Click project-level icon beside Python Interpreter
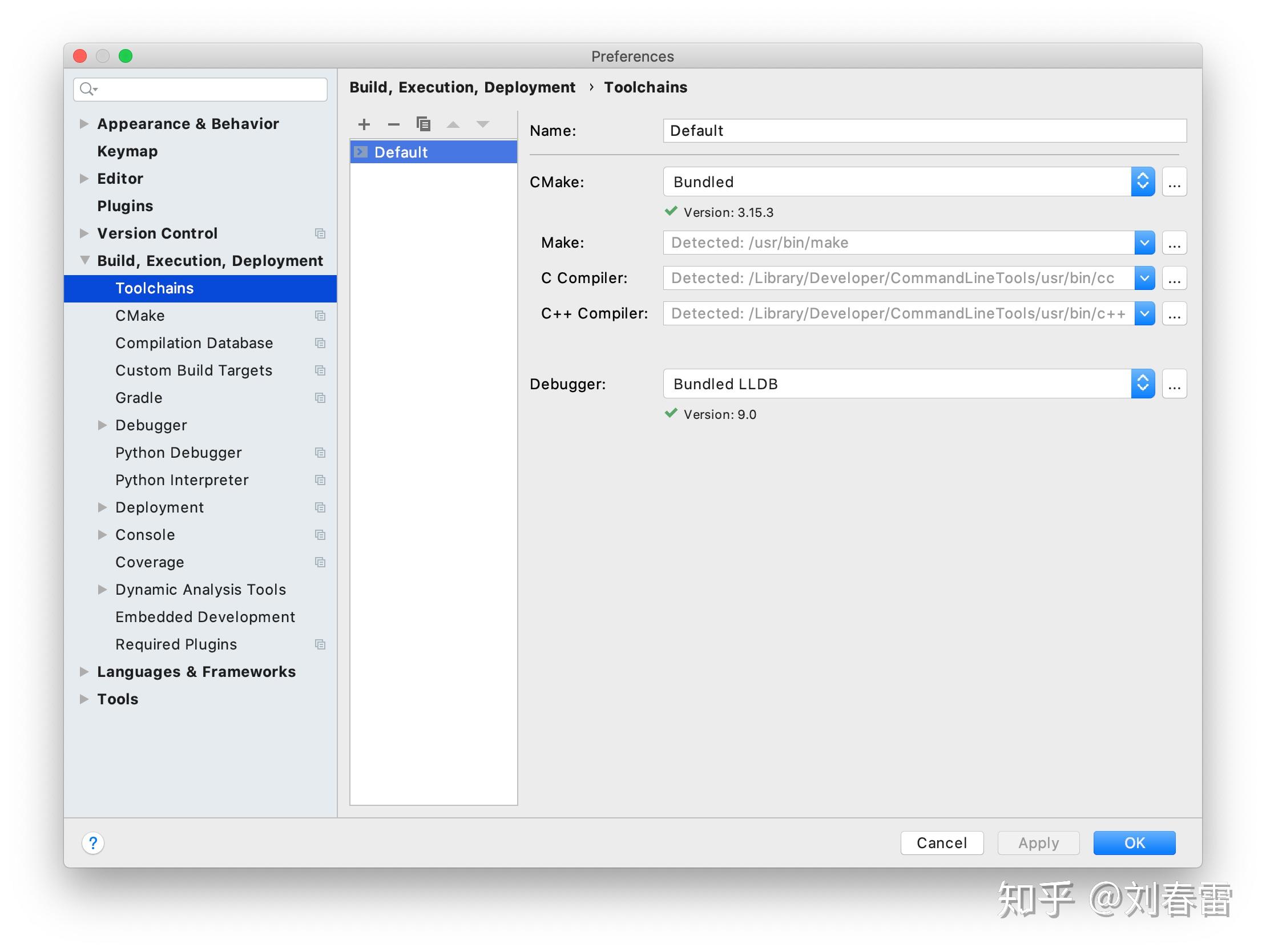Screen dimensions: 1266x952 point(320,481)
